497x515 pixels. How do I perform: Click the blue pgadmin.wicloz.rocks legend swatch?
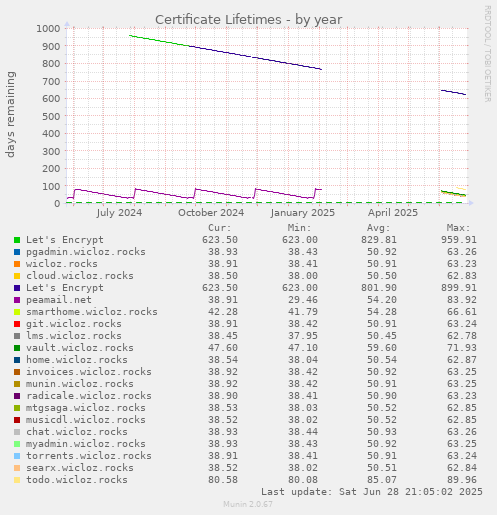click(x=17, y=252)
